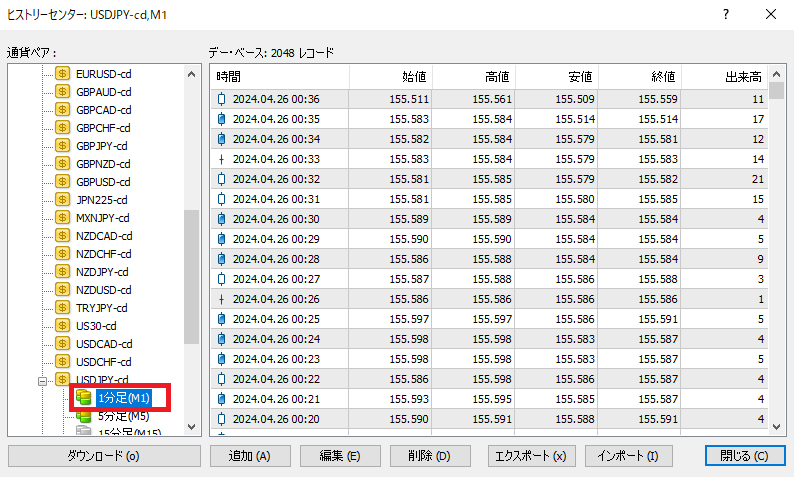Click candle icon of 2024.04.26 00:36 row
Screen dimensions: 794x477
pos(221,99)
